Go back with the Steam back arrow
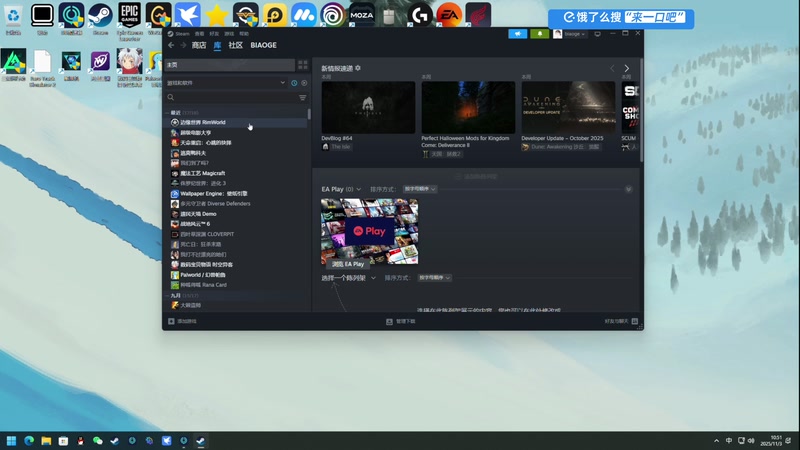This screenshot has width=800, height=450. point(171,45)
